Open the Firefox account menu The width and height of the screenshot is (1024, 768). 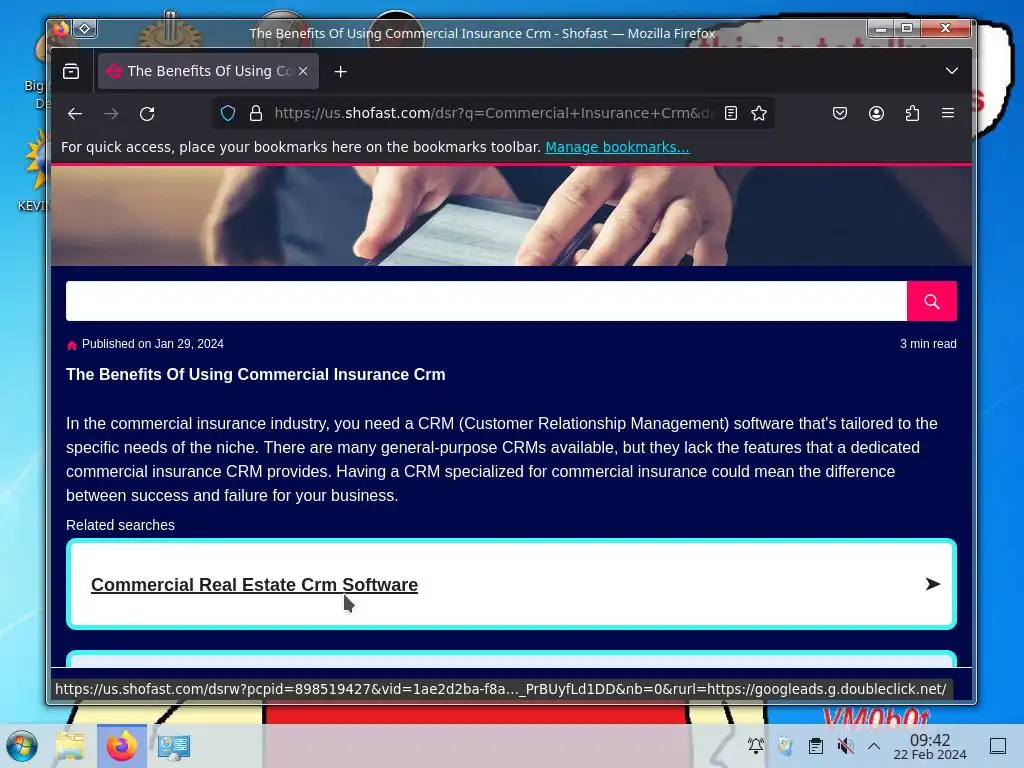point(876,113)
